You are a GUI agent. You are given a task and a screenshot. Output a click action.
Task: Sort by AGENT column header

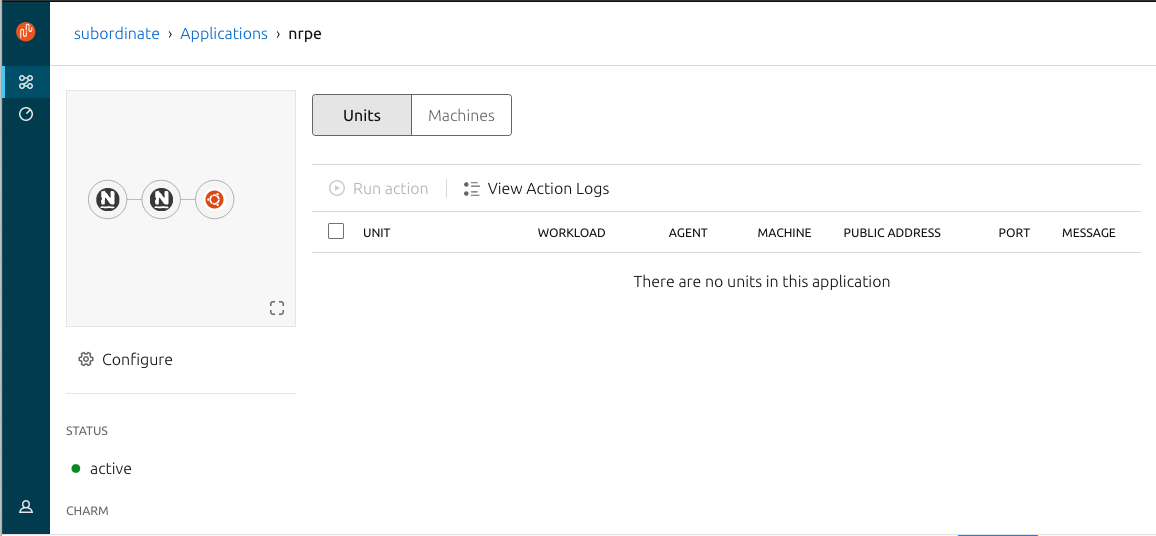688,233
